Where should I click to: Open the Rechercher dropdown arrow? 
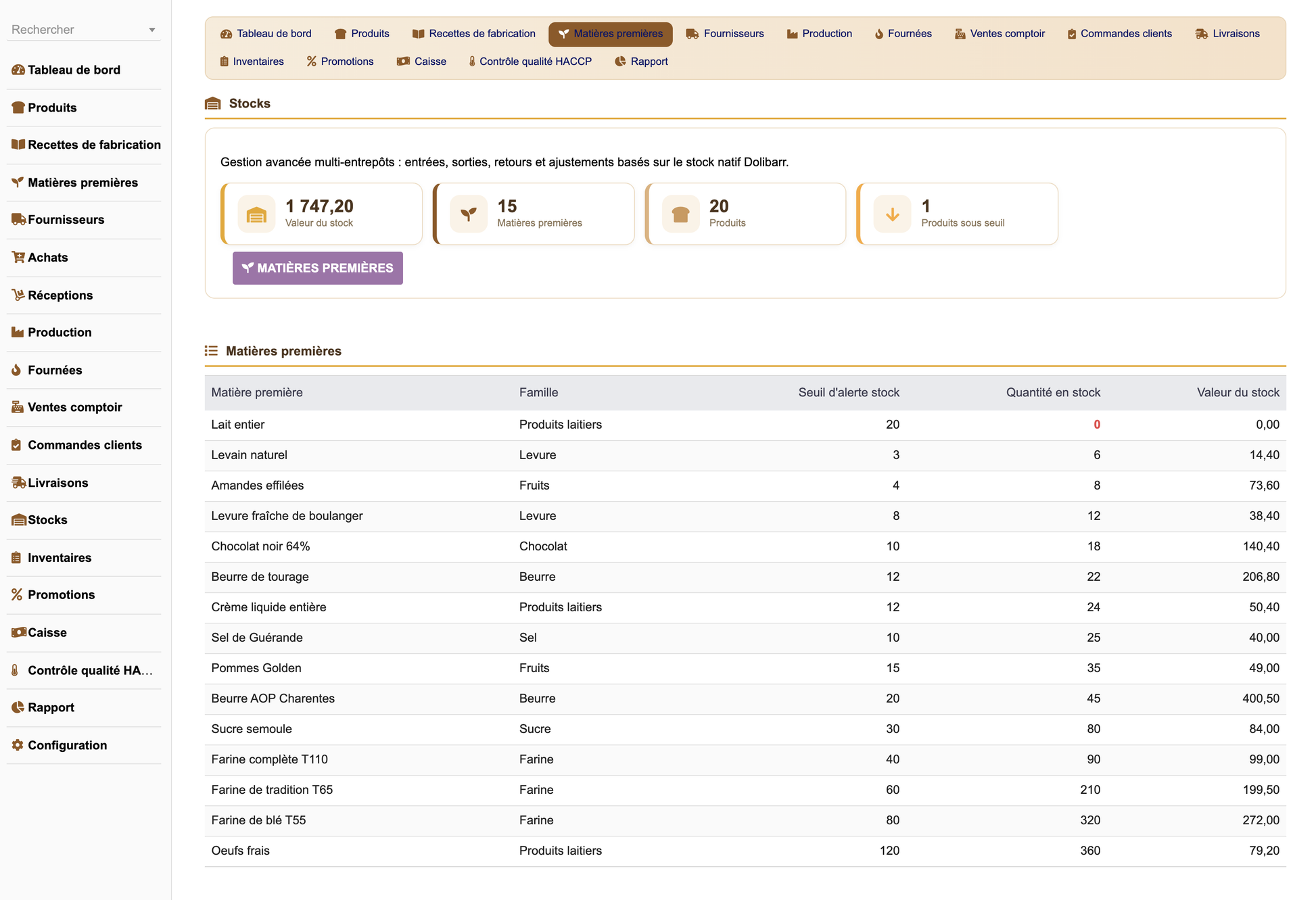tap(152, 30)
